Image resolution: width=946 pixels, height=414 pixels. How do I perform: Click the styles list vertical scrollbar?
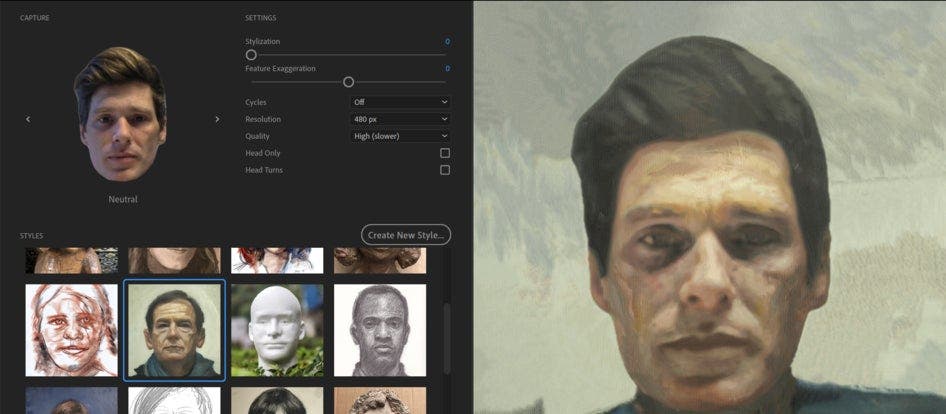click(446, 330)
